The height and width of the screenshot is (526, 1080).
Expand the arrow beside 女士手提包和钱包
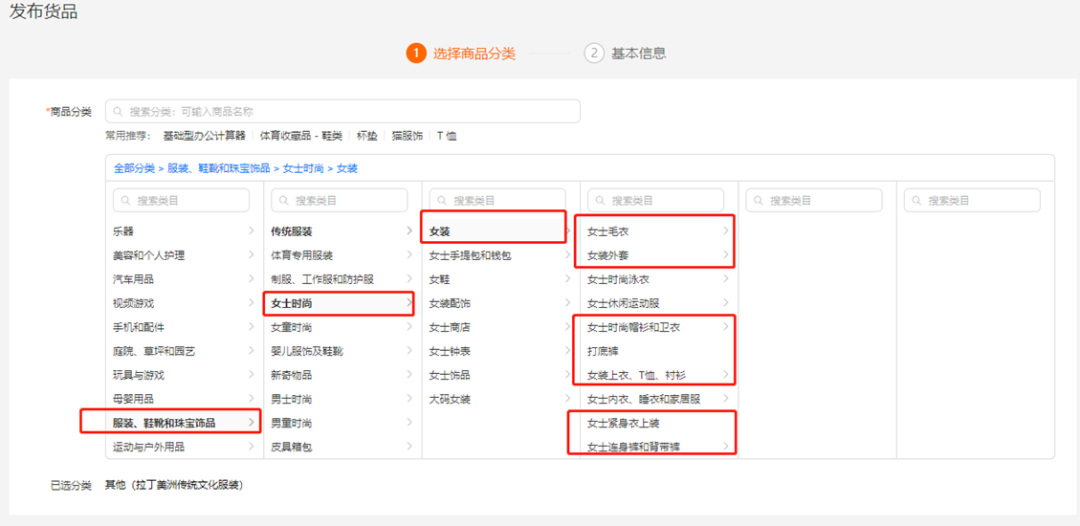pyautogui.click(x=567, y=256)
